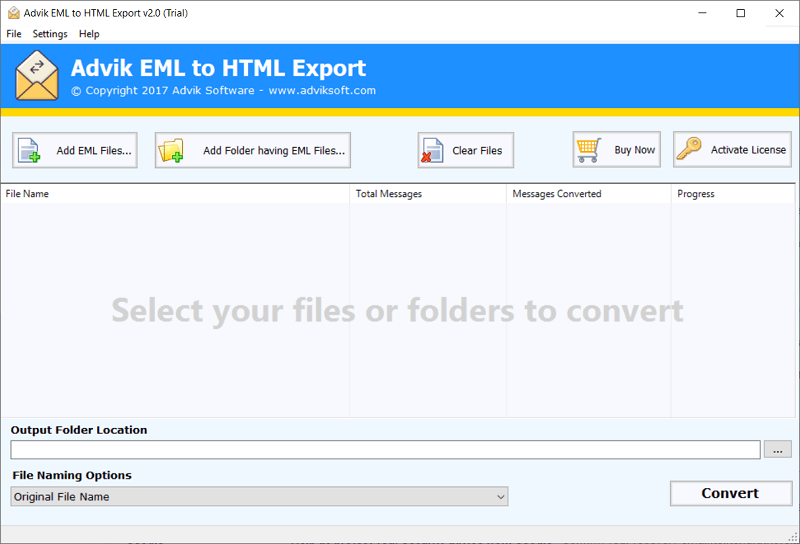Click the www.adviksoft.com text in banner

tap(322, 90)
